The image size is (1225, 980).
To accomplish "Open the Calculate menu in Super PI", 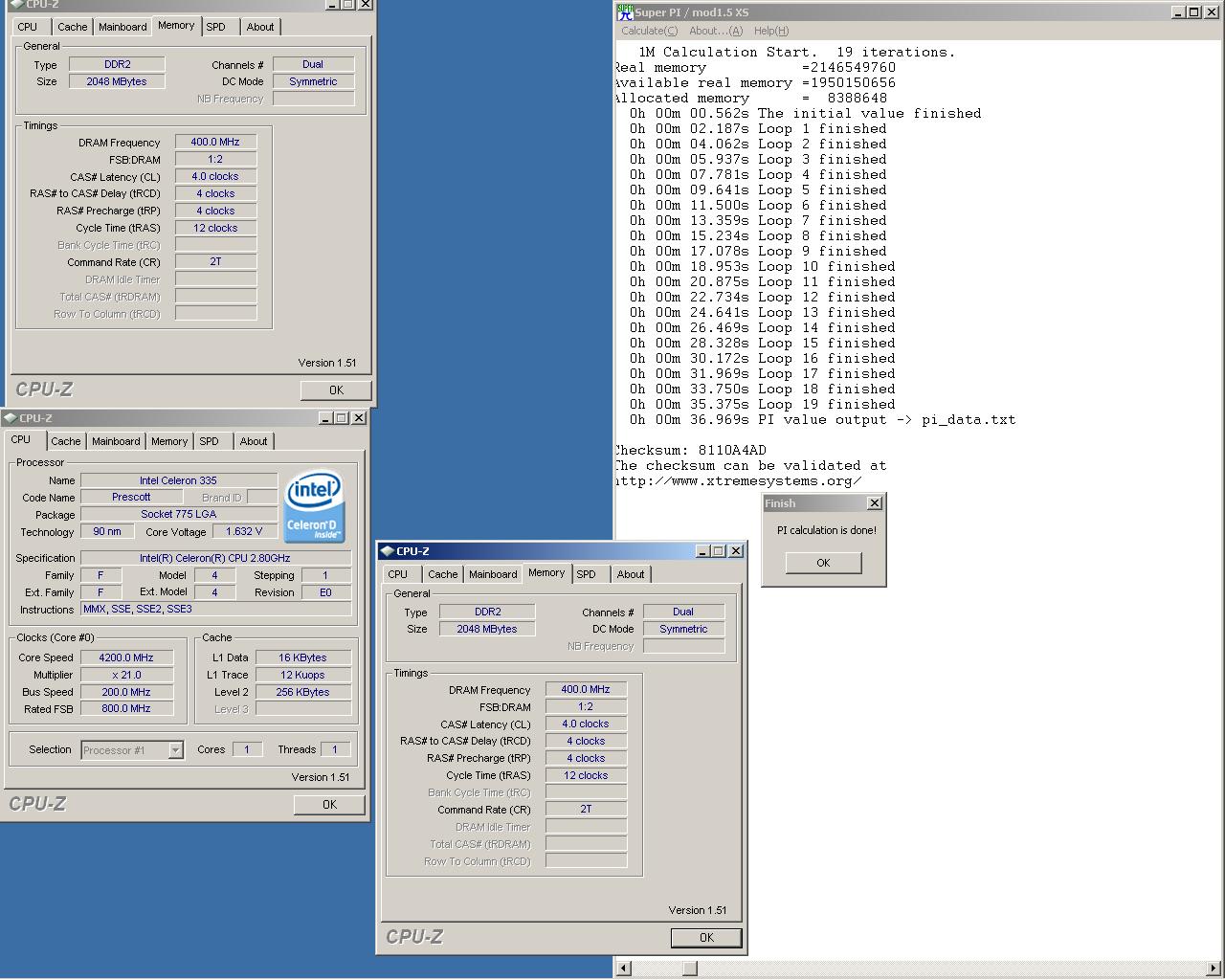I will tap(650, 31).
